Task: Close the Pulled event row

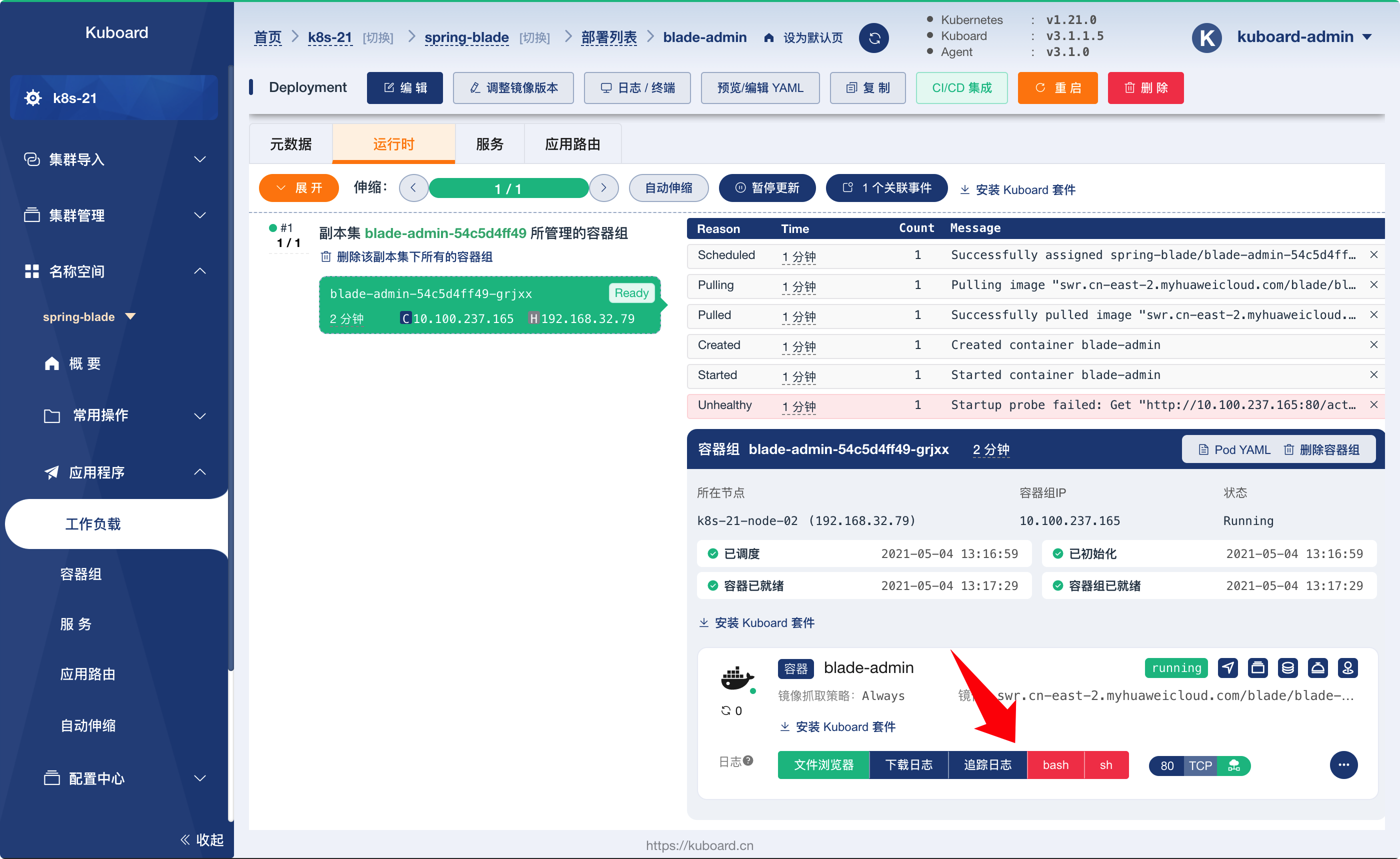Action: tap(1374, 315)
